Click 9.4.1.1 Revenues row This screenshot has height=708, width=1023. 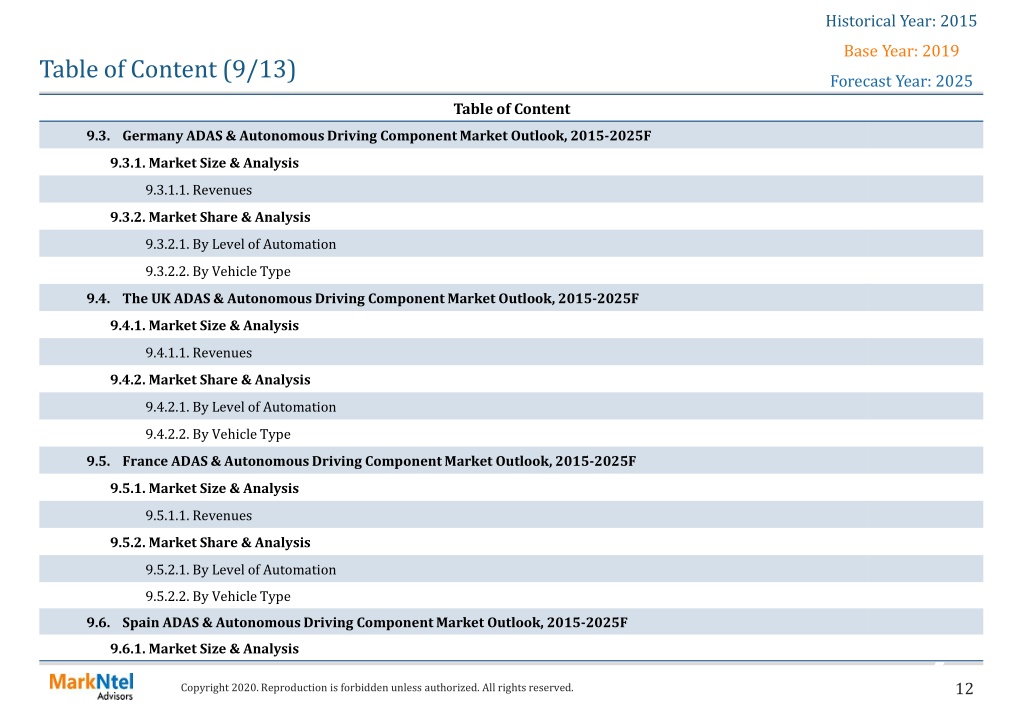(511, 352)
